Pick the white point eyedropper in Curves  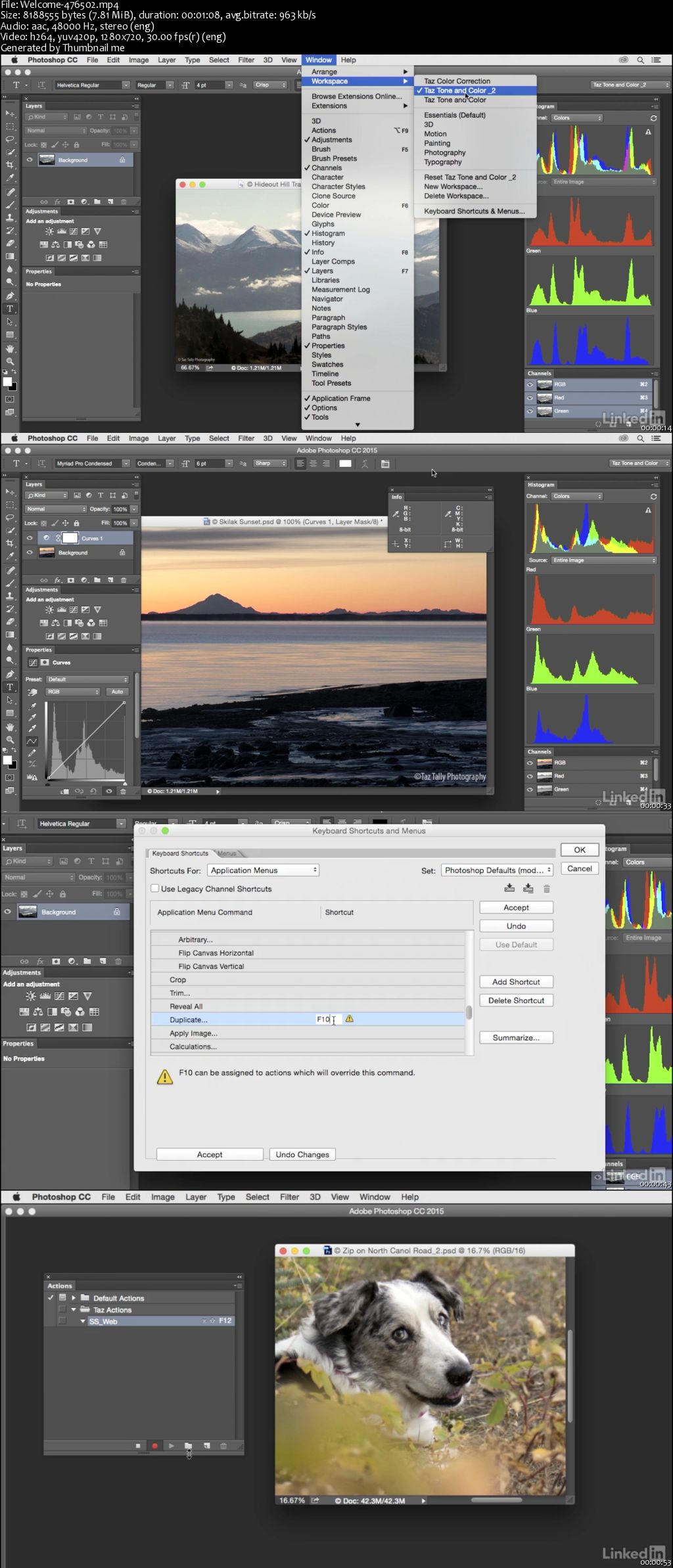click(x=32, y=728)
